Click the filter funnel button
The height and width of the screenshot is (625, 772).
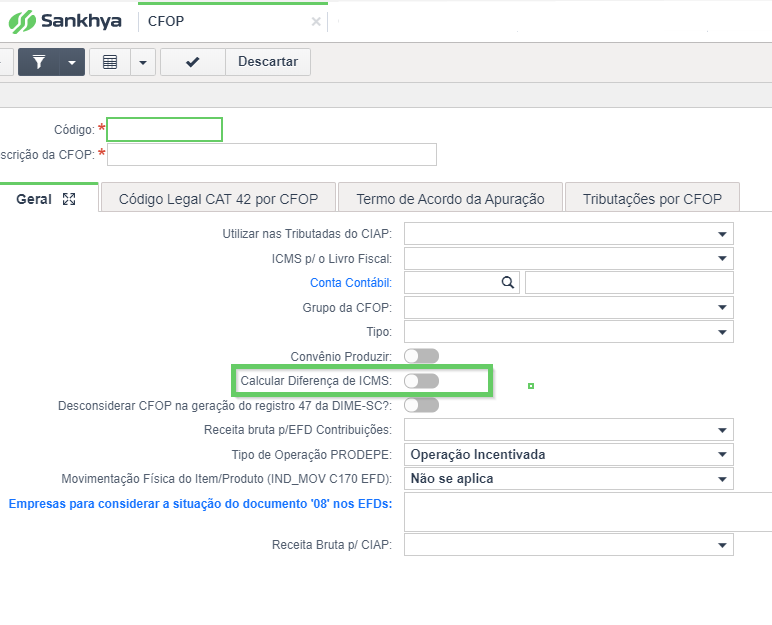click(39, 62)
